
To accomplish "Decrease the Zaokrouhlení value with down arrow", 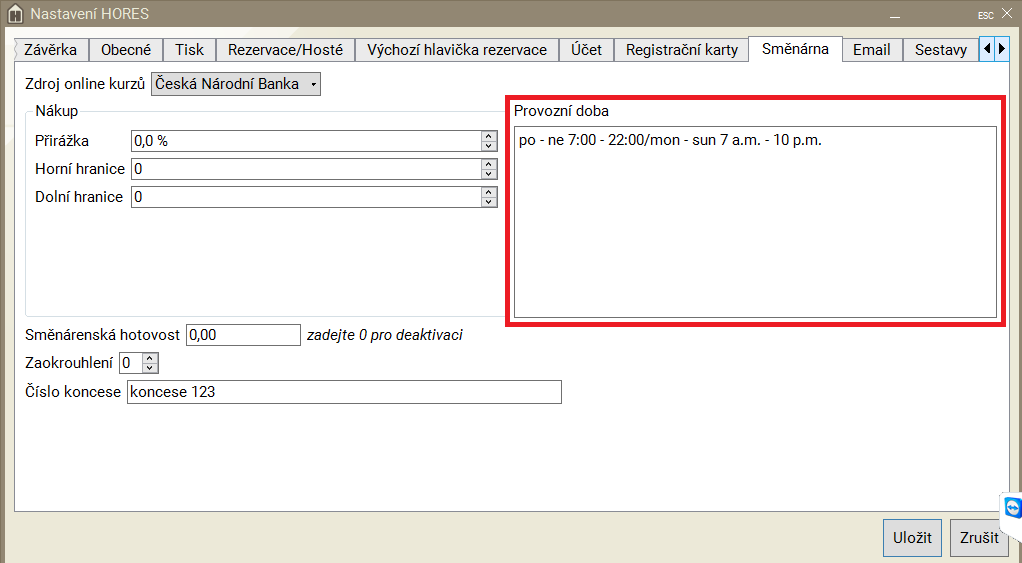I will click(151, 367).
